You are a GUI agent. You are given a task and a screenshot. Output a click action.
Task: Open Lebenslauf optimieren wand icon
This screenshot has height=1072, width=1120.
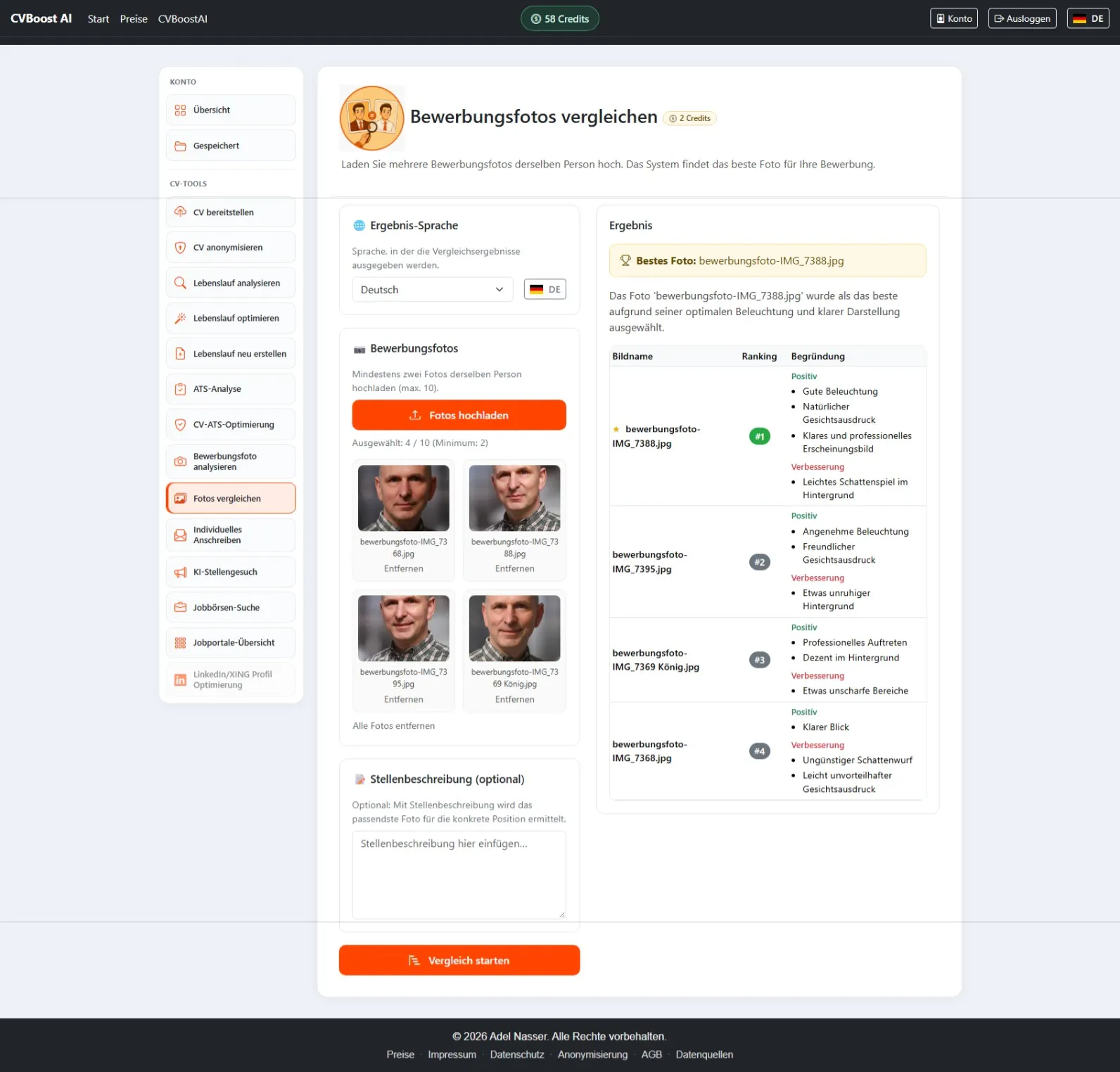pos(180,319)
